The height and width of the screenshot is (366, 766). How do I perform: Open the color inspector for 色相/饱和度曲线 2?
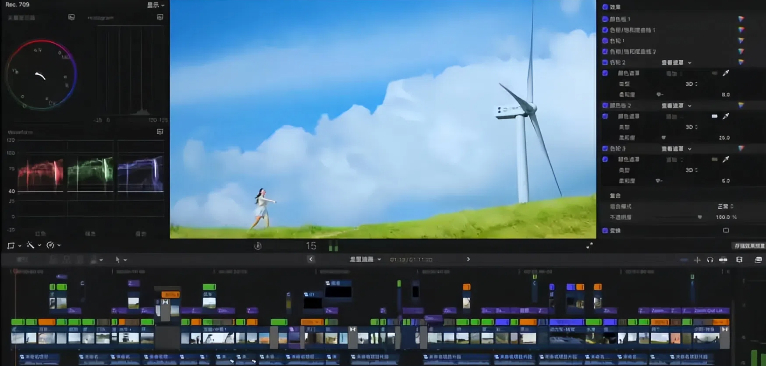tap(741, 51)
